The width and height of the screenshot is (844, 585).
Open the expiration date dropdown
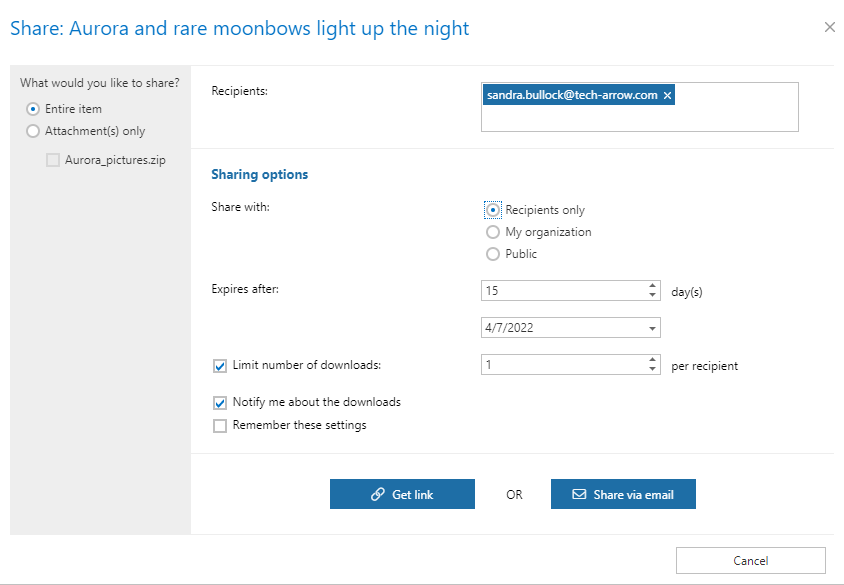pos(652,328)
